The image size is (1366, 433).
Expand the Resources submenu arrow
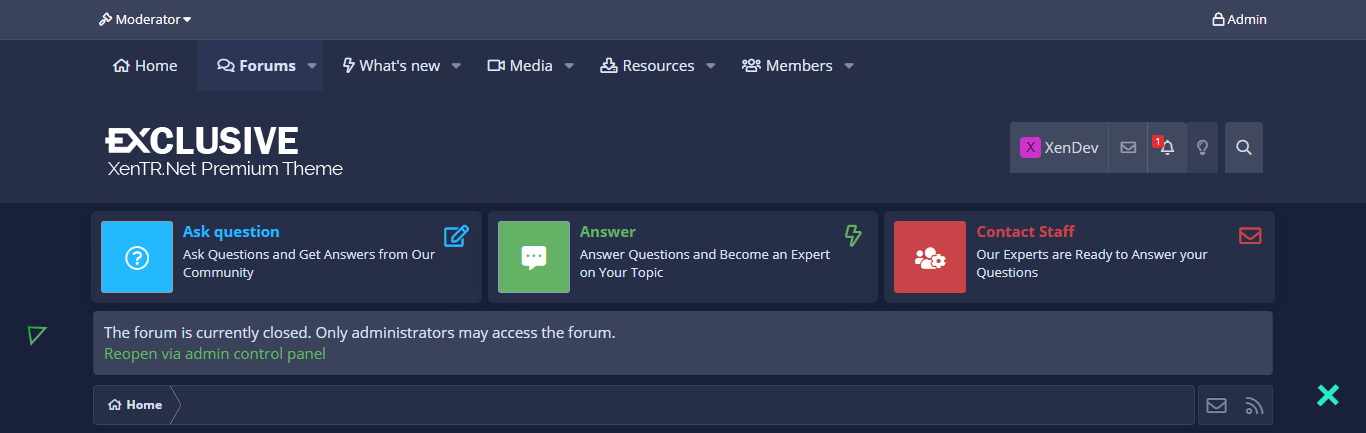click(711, 66)
